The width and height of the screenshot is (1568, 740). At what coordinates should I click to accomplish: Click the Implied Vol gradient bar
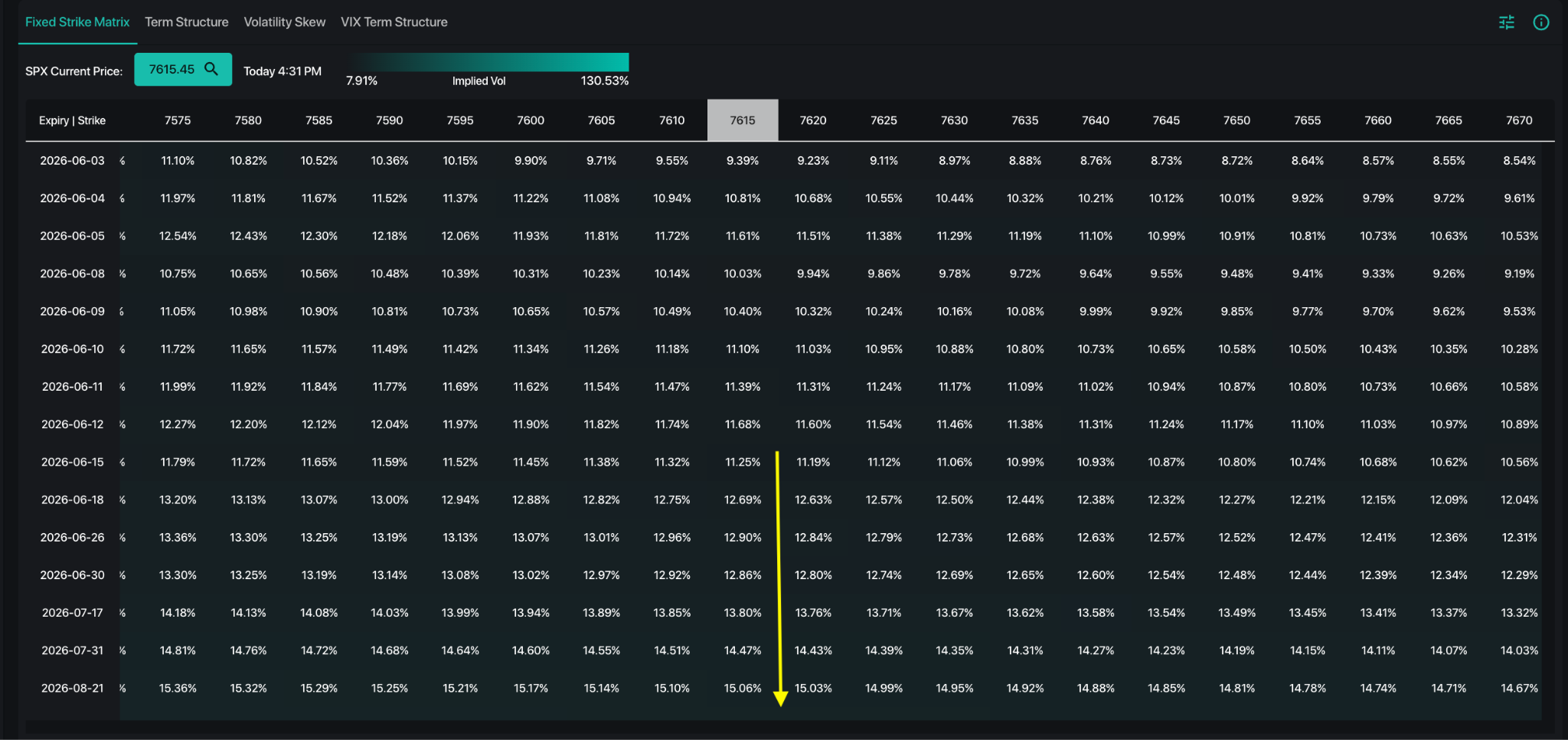tap(490, 62)
